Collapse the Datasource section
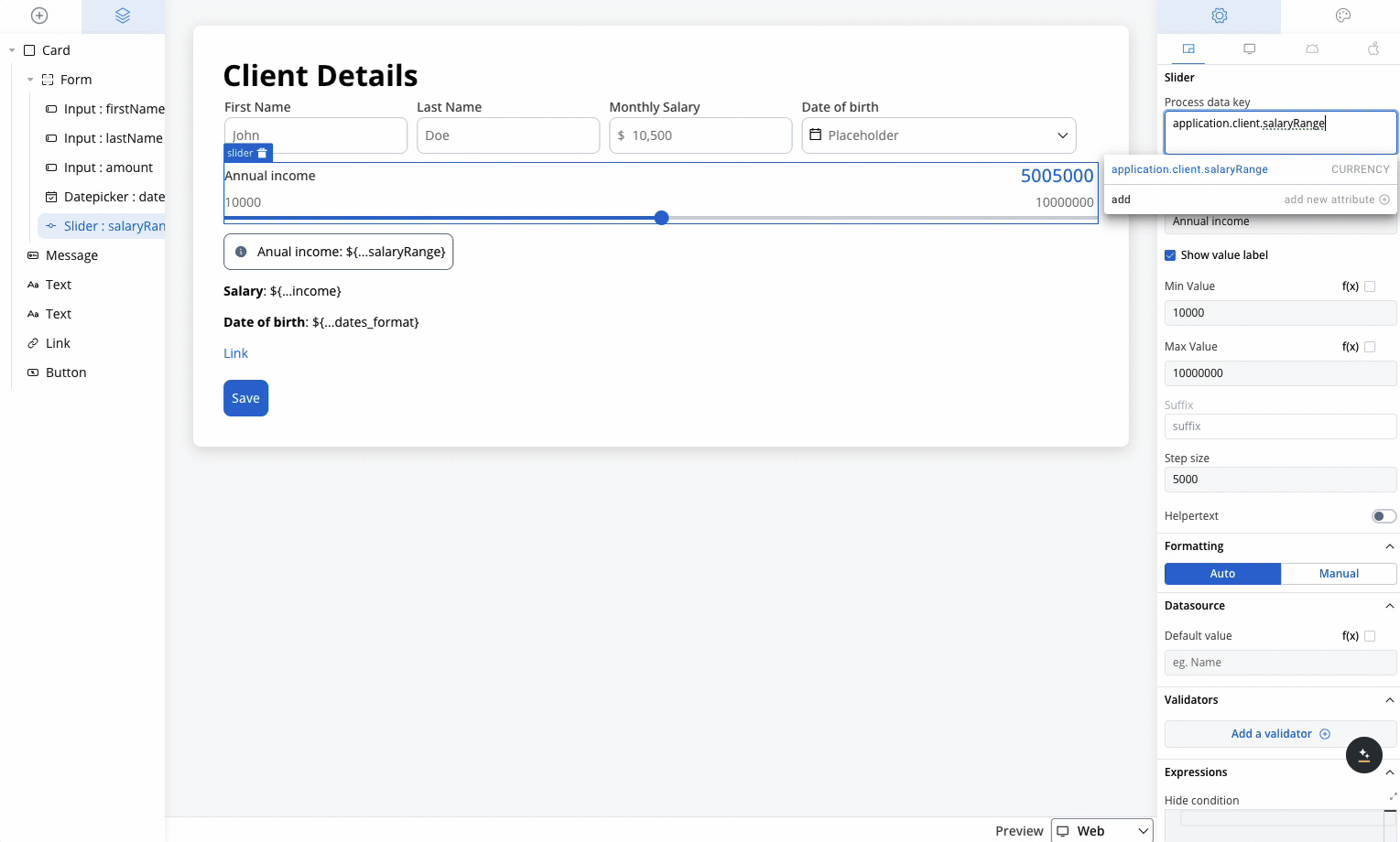 tap(1390, 606)
